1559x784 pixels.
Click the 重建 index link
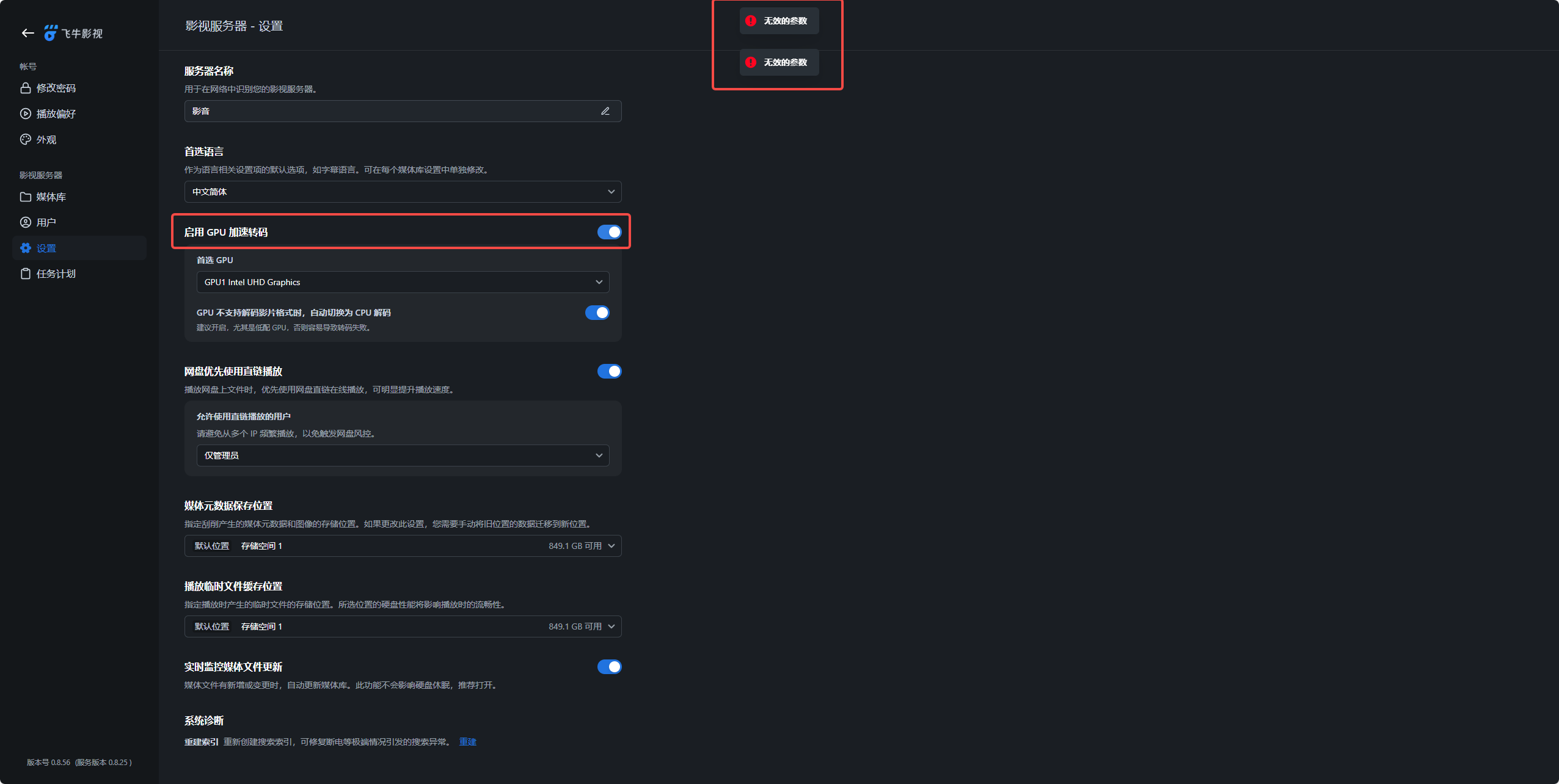point(467,742)
